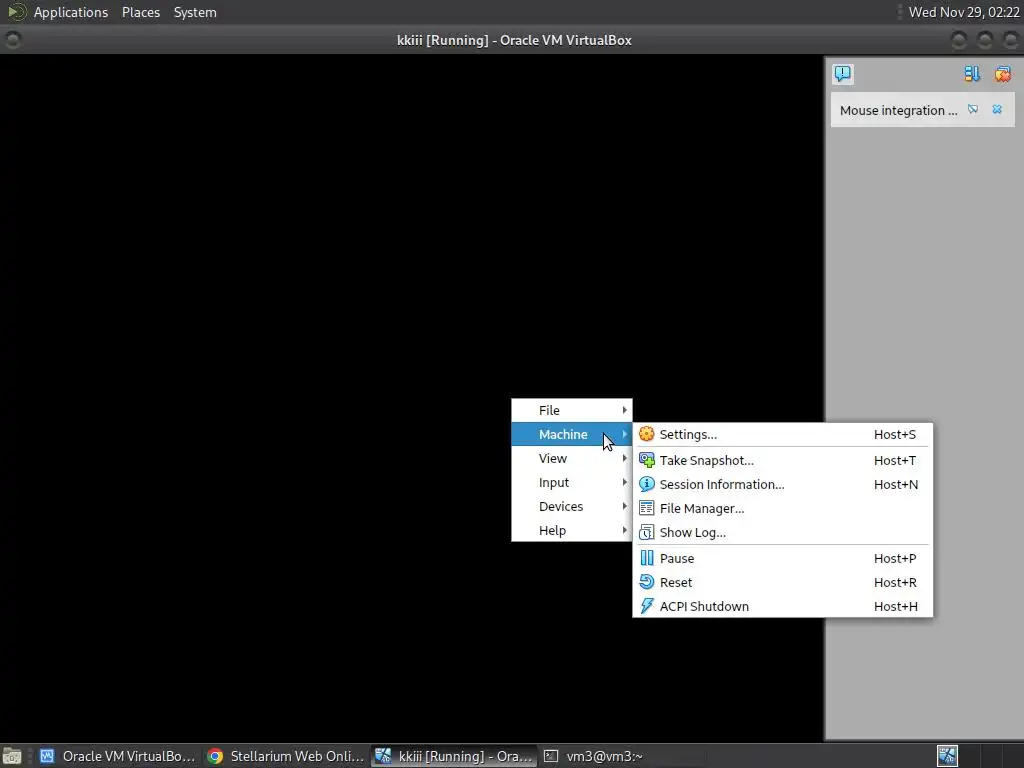This screenshot has height=768, width=1024.
Task: Click the clock showing Wed Nov 29, 02:22
Action: pos(964,12)
